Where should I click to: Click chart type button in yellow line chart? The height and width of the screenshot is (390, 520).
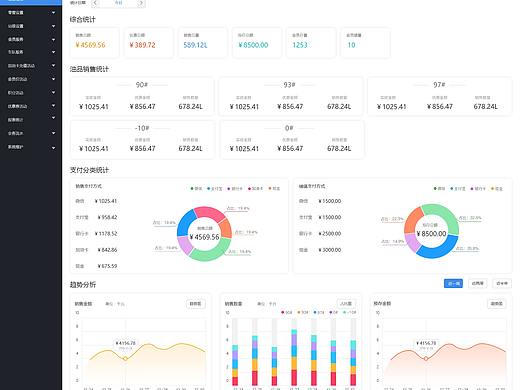(x=196, y=304)
